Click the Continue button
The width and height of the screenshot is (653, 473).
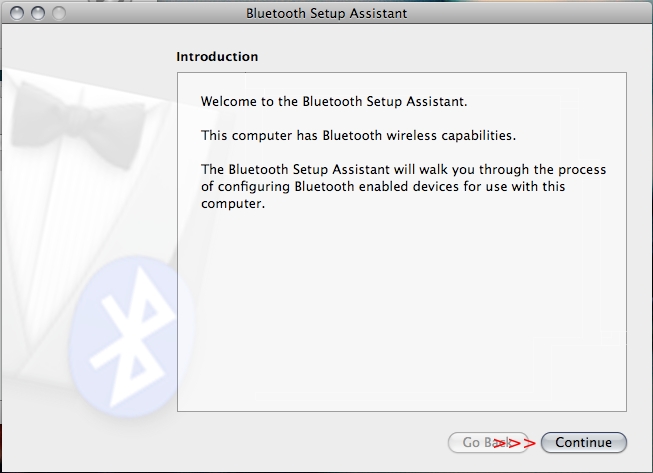click(x=583, y=442)
